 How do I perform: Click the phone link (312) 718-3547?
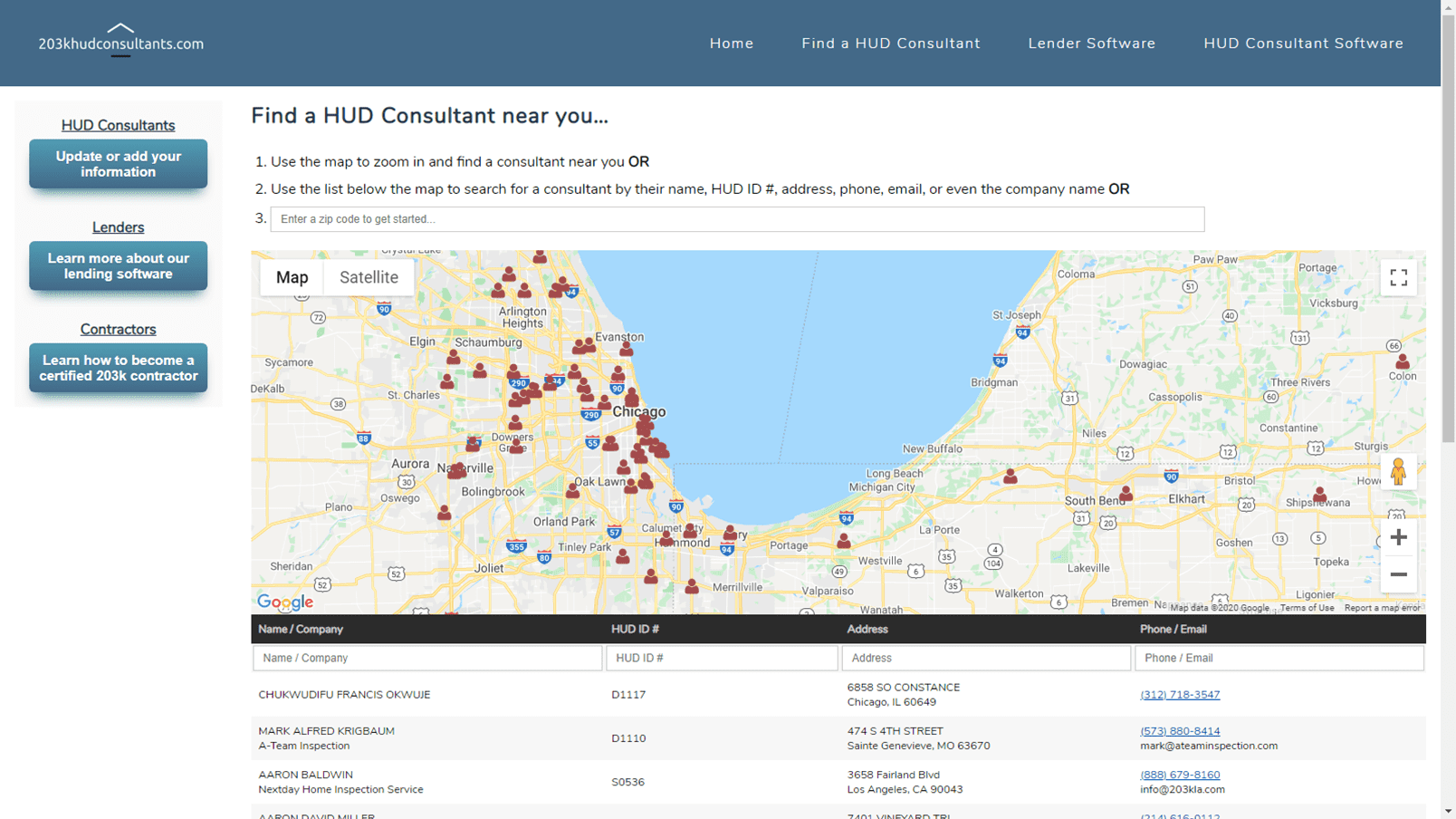pyautogui.click(x=1179, y=695)
